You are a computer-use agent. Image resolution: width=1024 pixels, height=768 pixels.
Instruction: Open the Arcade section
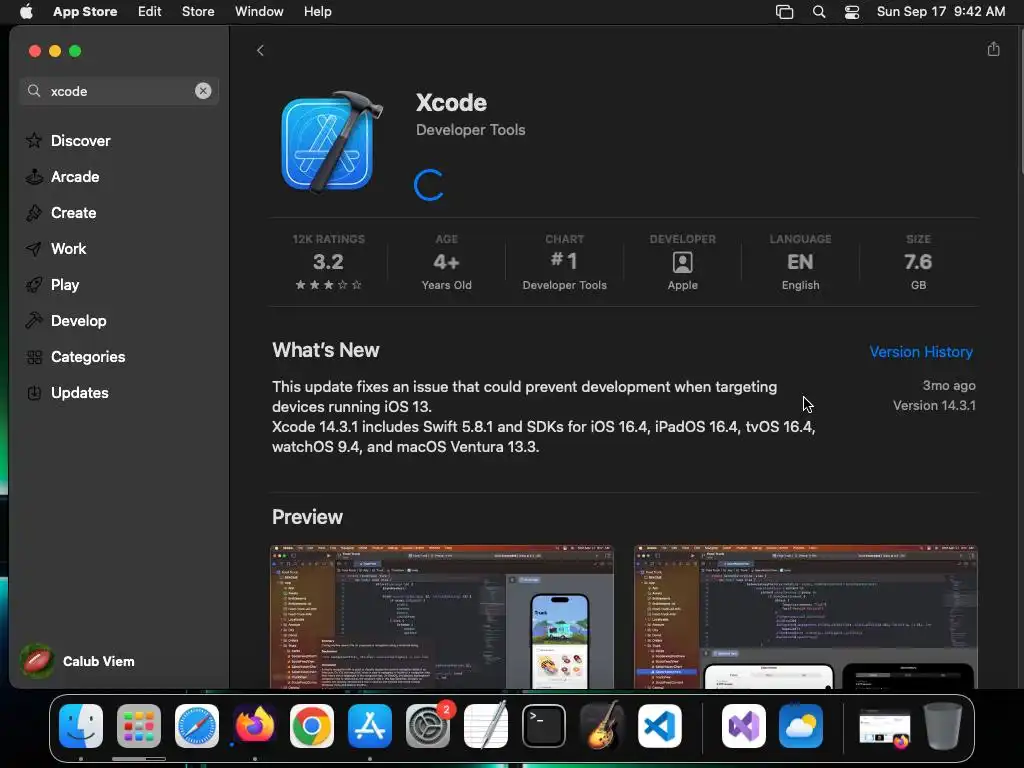[75, 176]
